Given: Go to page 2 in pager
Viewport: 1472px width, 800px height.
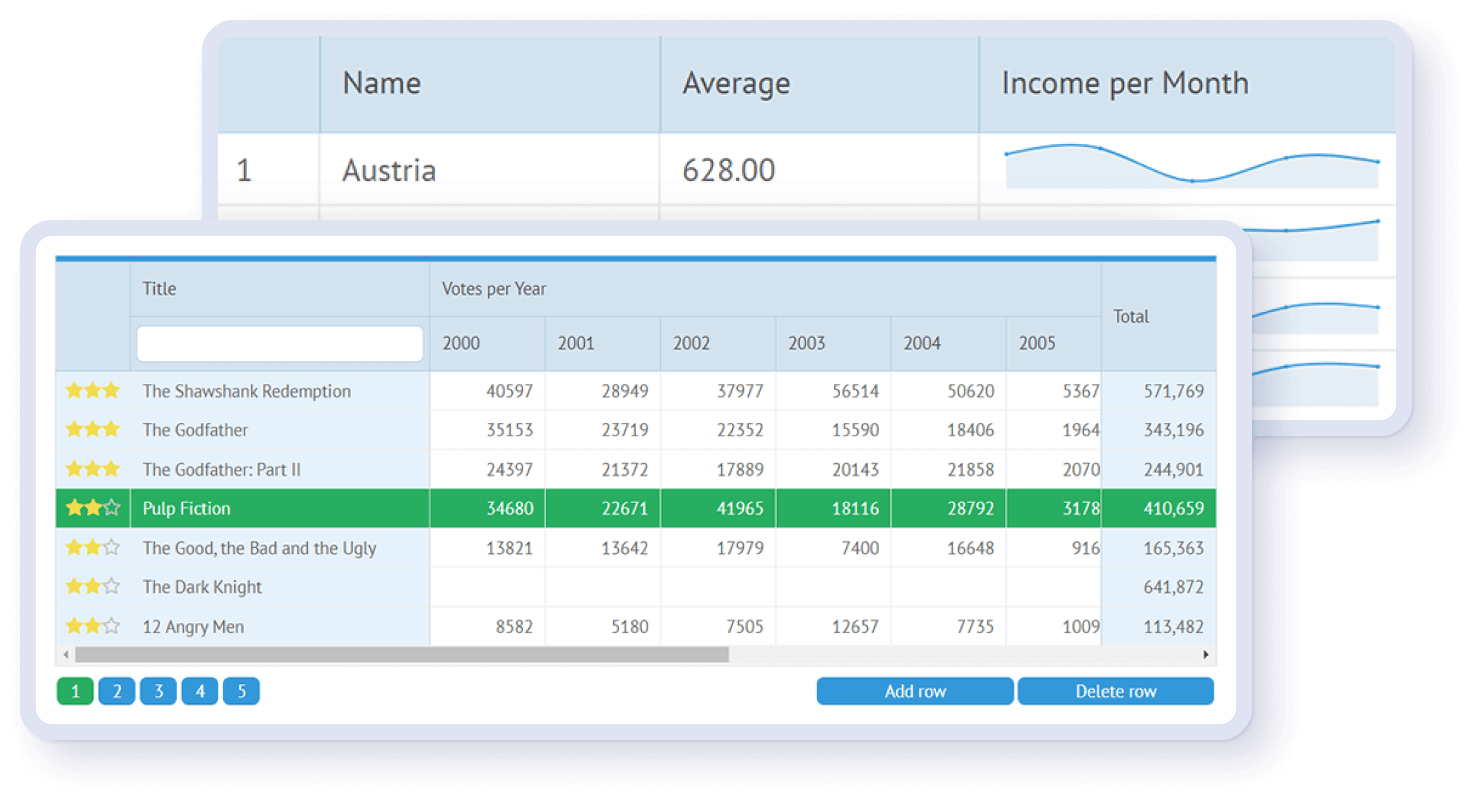Looking at the screenshot, I should tap(116, 691).
